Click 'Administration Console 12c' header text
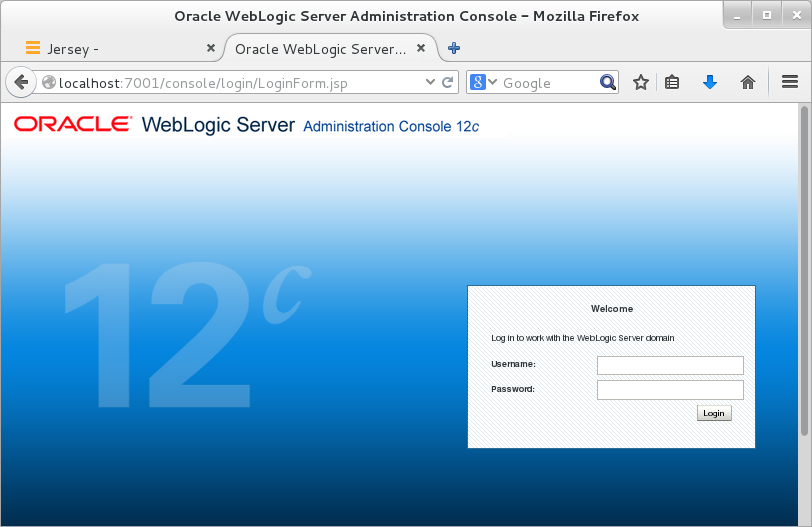Screen dimensions: 812x527 click(391, 126)
